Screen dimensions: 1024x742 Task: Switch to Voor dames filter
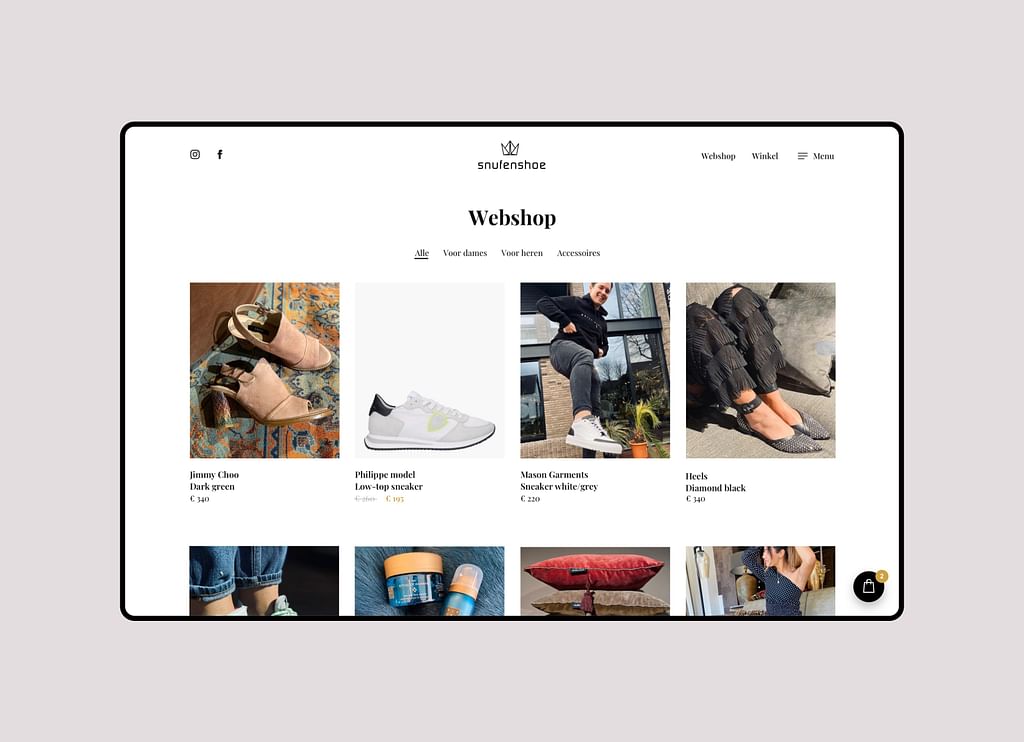pyautogui.click(x=465, y=253)
